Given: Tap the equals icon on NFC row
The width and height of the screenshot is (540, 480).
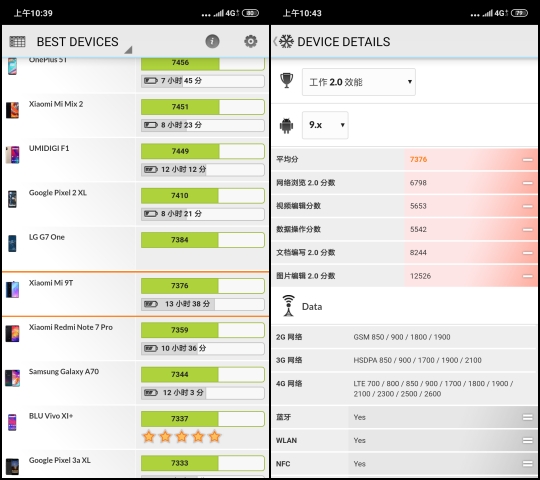Looking at the screenshot, I should [527, 464].
